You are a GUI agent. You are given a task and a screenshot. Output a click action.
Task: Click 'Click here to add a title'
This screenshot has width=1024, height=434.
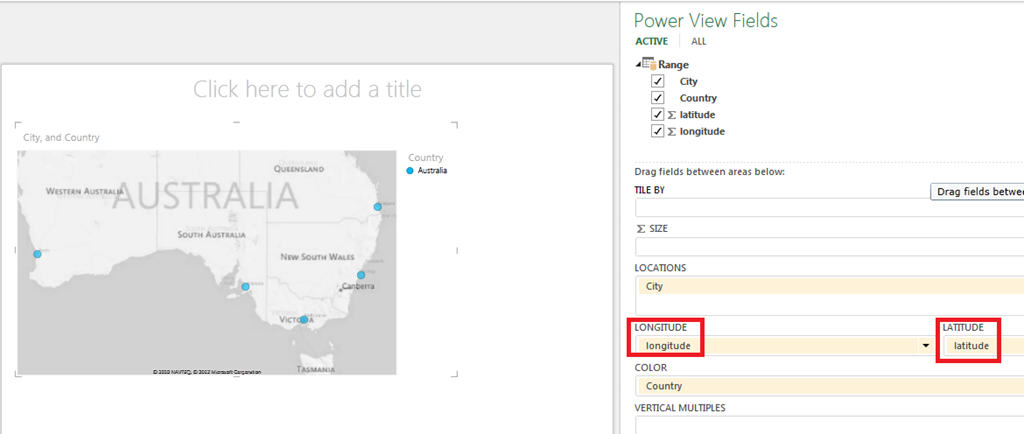pyautogui.click(x=308, y=89)
